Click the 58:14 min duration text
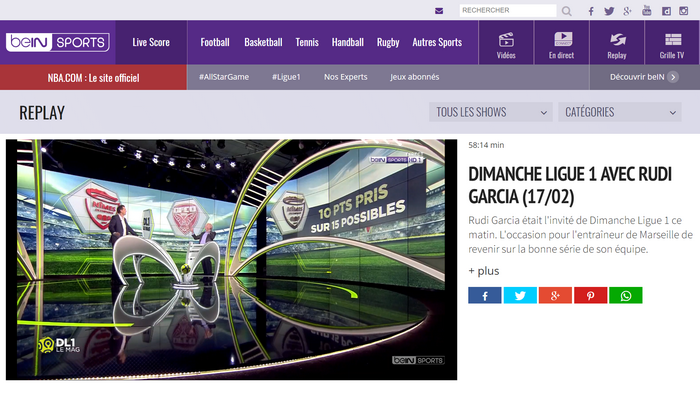 486,145
